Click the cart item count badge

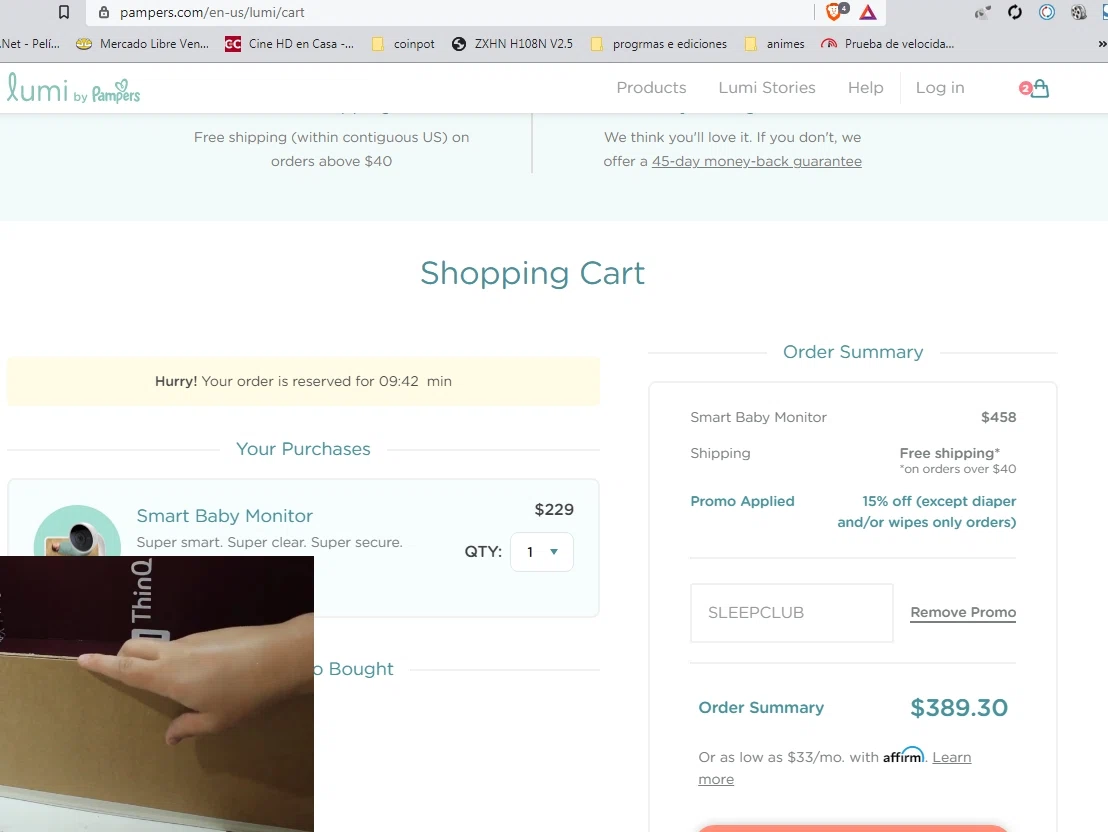[1025, 88]
